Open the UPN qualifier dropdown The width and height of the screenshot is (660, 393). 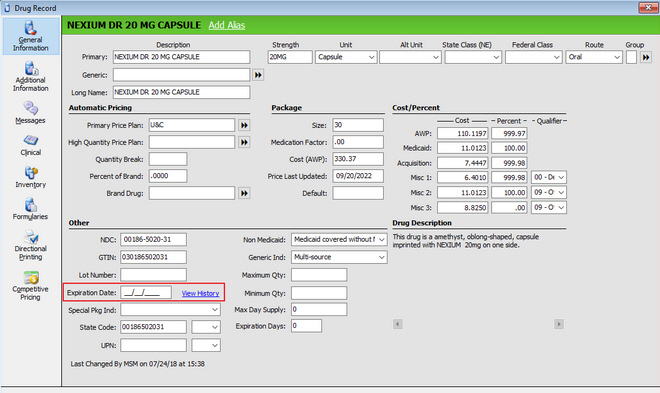(x=206, y=345)
